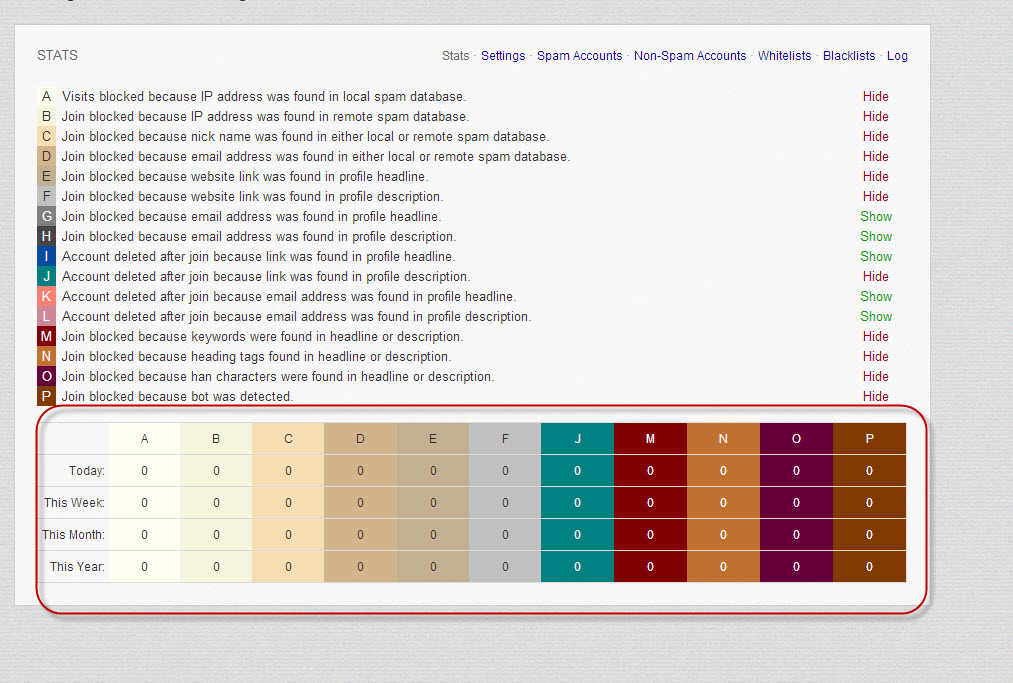Image resolution: width=1013 pixels, height=683 pixels.
Task: Open the Blacklists section
Action: [848, 56]
